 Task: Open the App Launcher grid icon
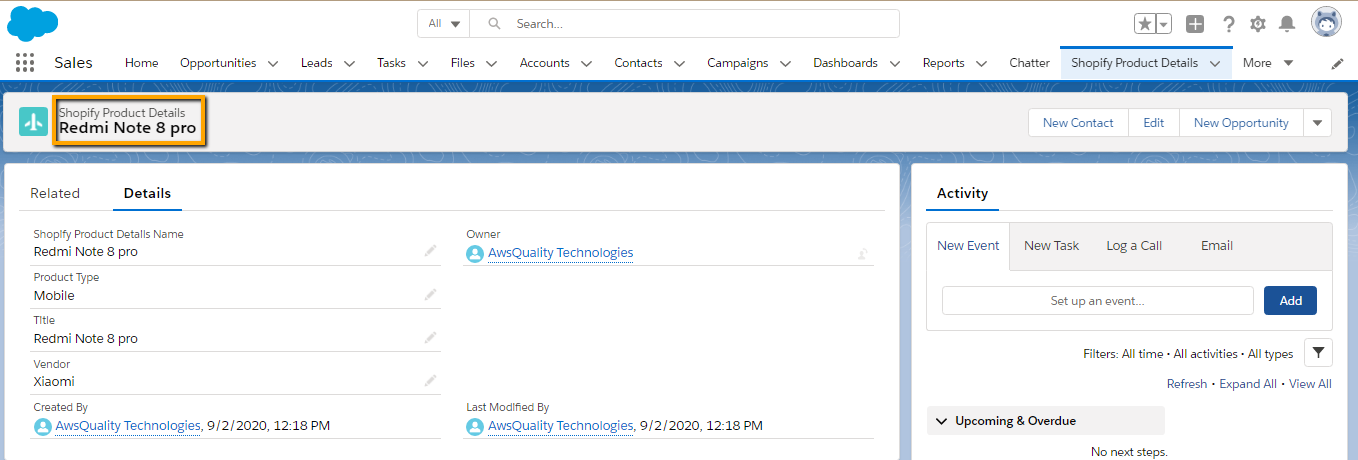point(25,63)
